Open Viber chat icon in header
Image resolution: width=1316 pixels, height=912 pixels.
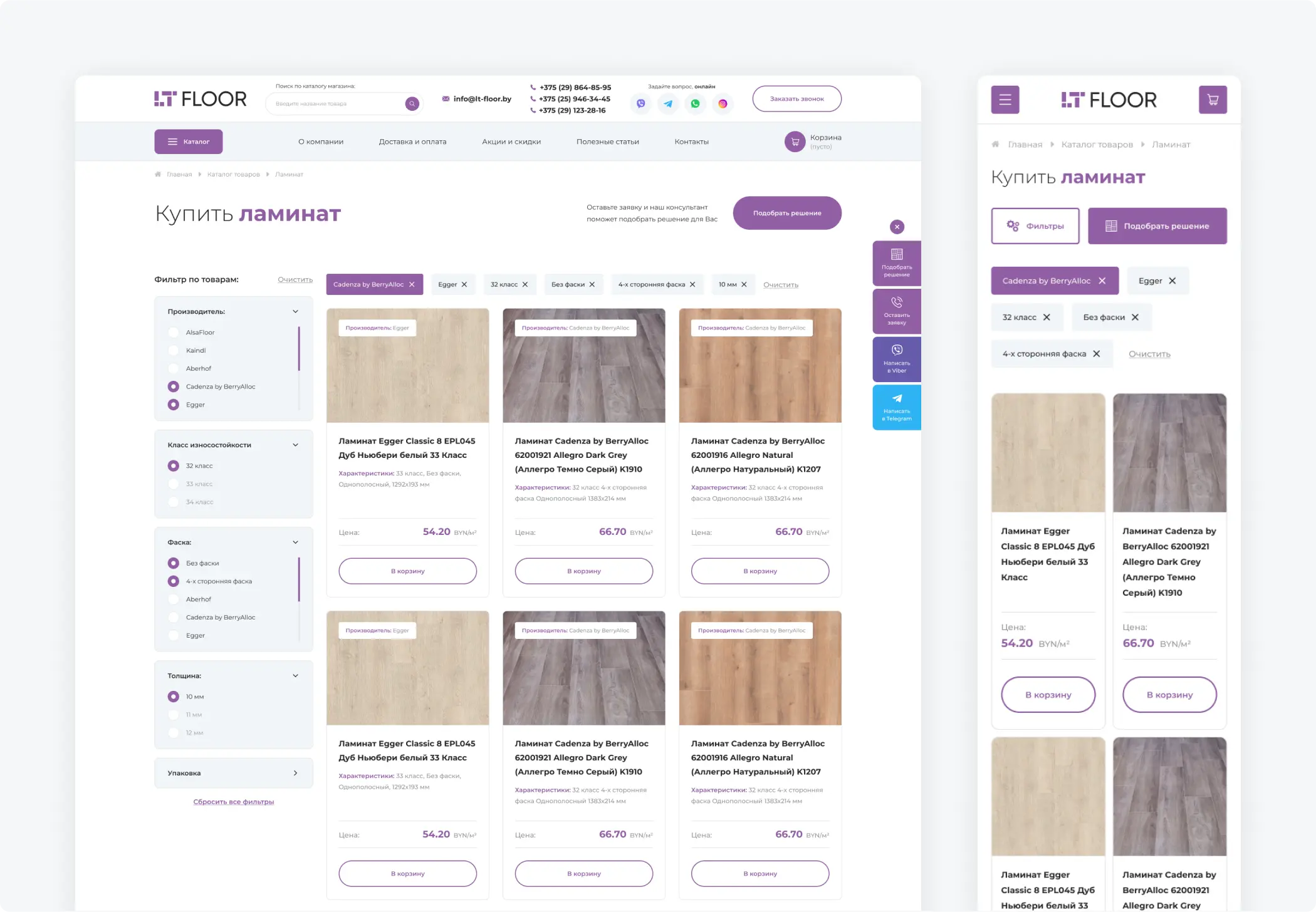(640, 104)
